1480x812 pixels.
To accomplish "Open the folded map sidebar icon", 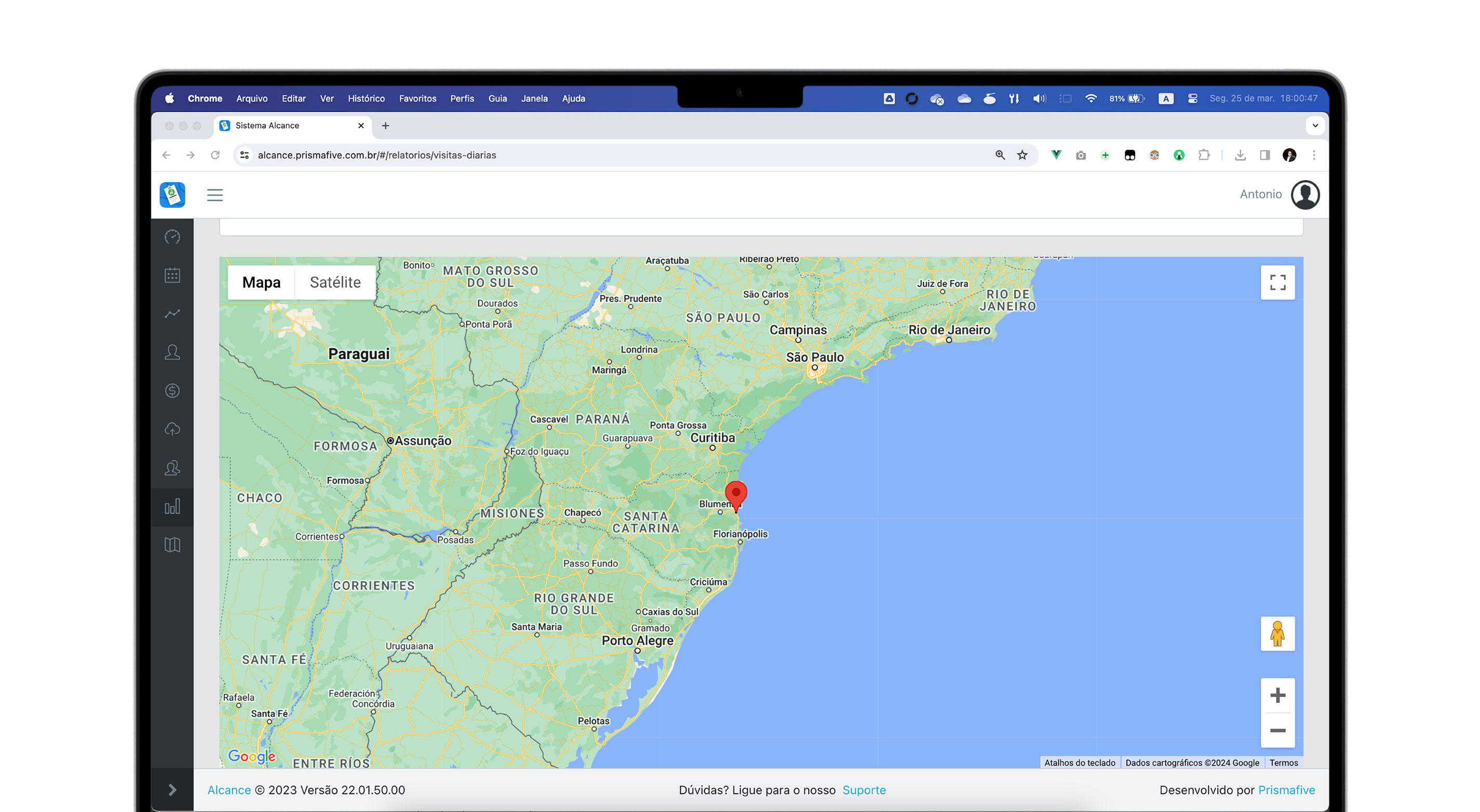I will click(x=172, y=545).
